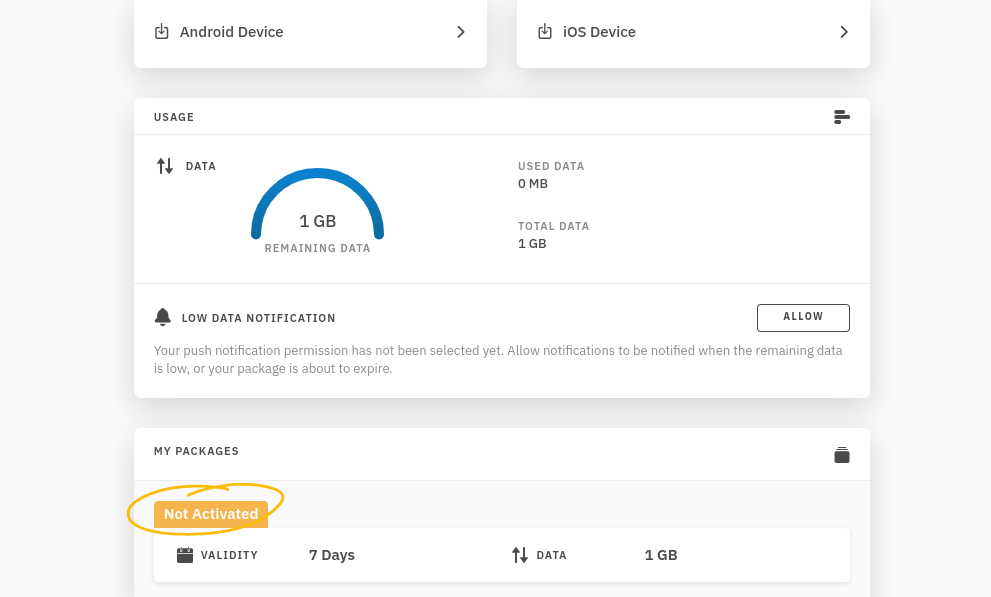The height and width of the screenshot is (597, 991).
Task: Expand the iOS Device chevron arrow
Action: pyautogui.click(x=844, y=32)
